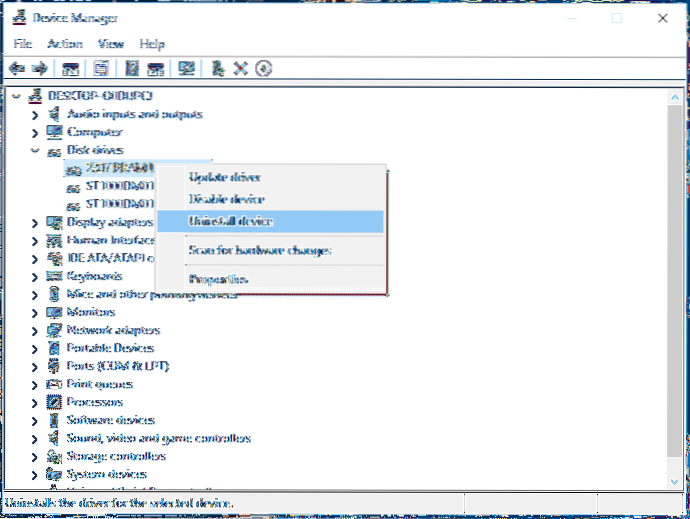The width and height of the screenshot is (690, 519).
Task: Click the Storage controllers category icon
Action: [54, 456]
